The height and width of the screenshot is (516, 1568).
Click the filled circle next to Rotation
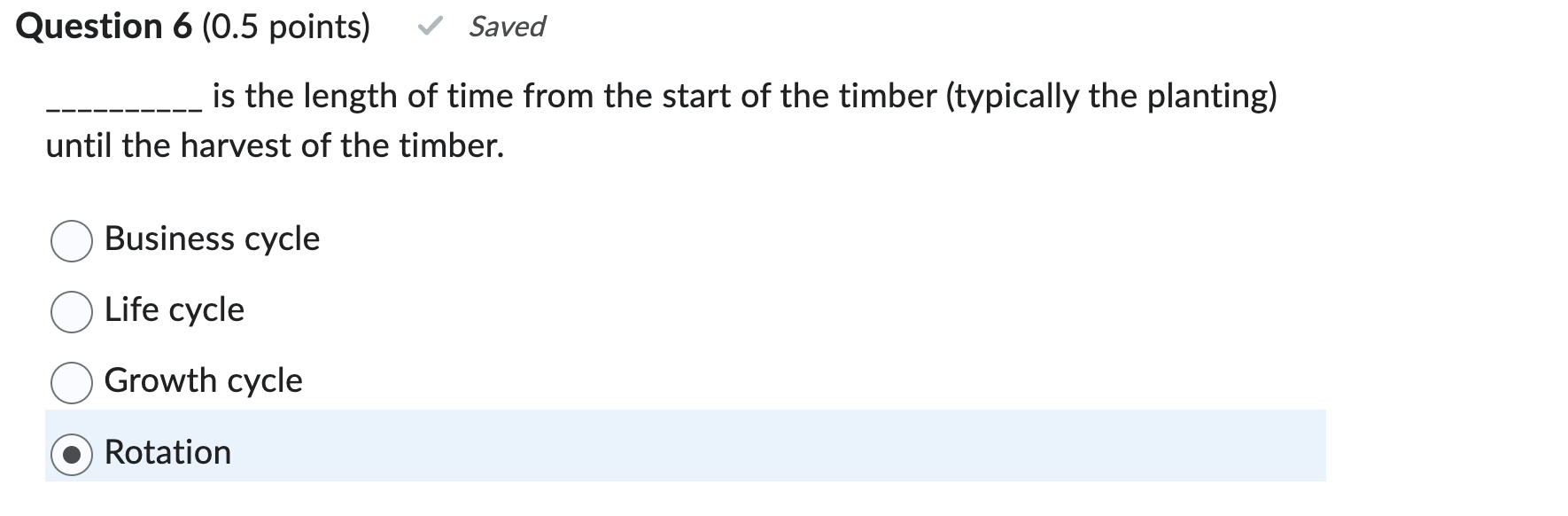click(72, 453)
